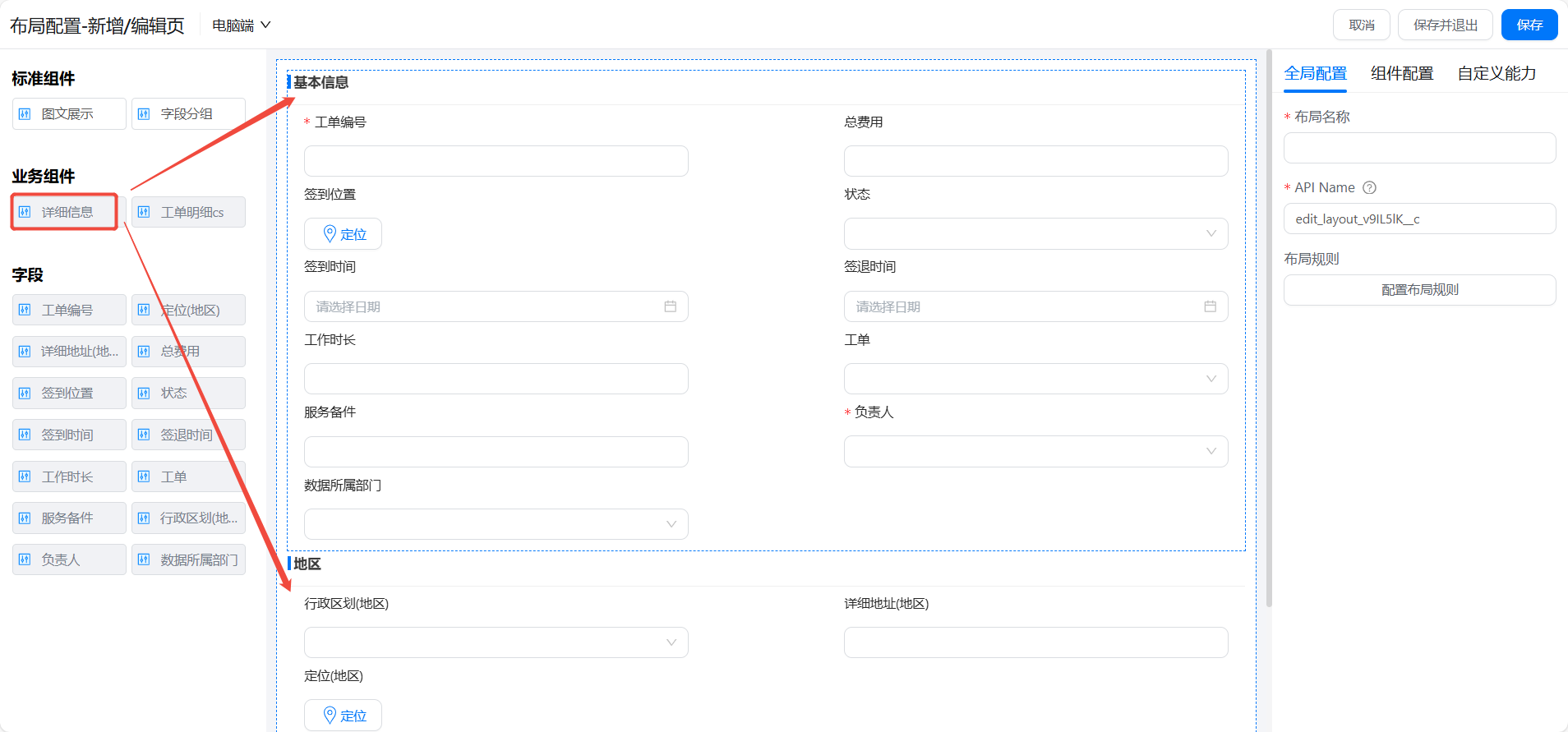Click the location pin icon under 定位(地区)

[330, 715]
